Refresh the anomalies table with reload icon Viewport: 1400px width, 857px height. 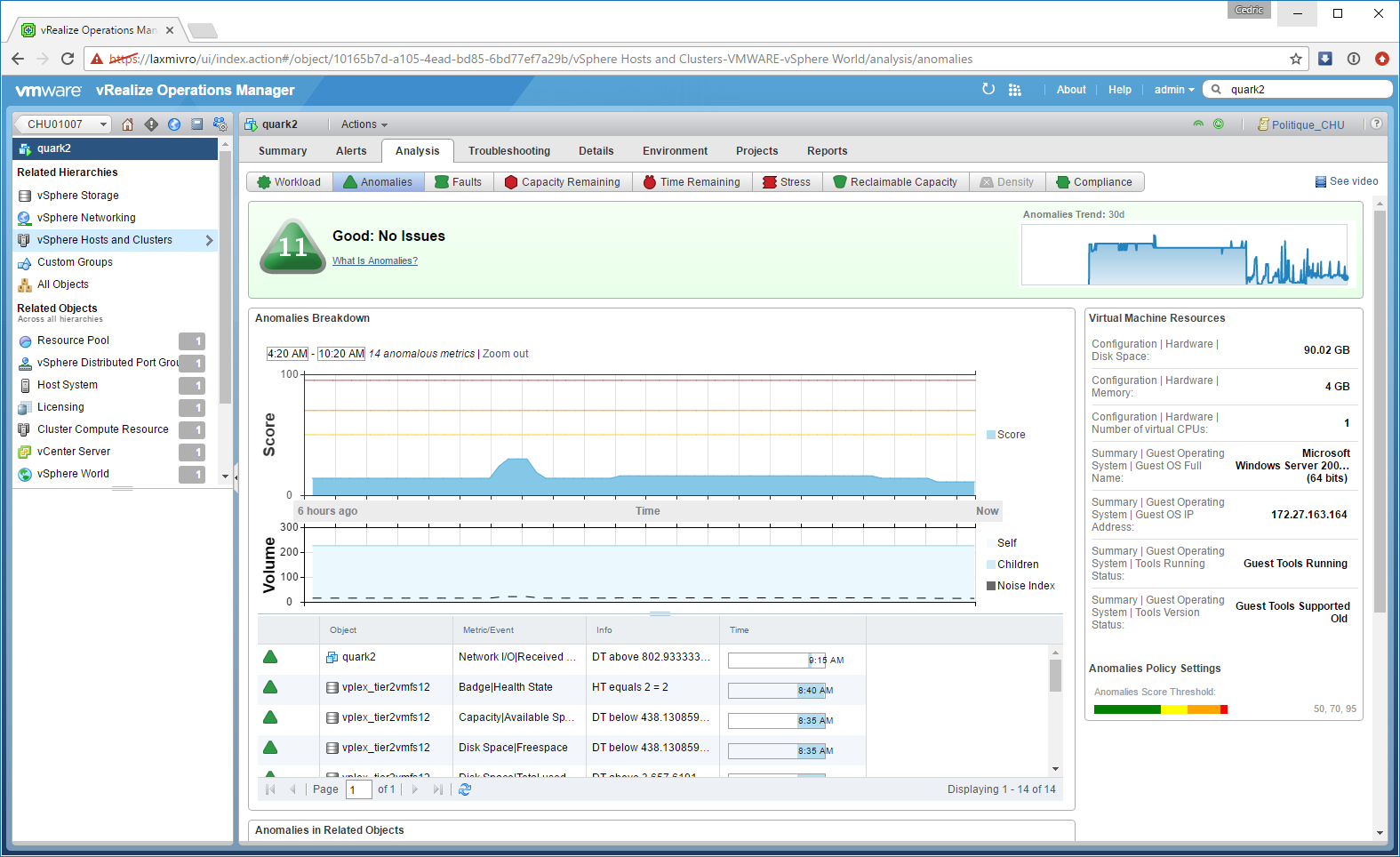(465, 789)
